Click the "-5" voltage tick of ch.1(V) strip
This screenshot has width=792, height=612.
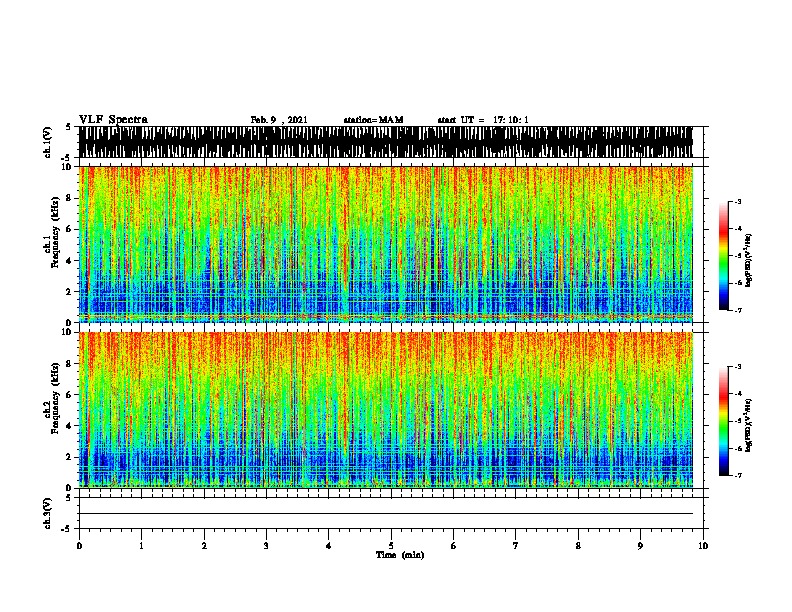pyautogui.click(x=66, y=158)
